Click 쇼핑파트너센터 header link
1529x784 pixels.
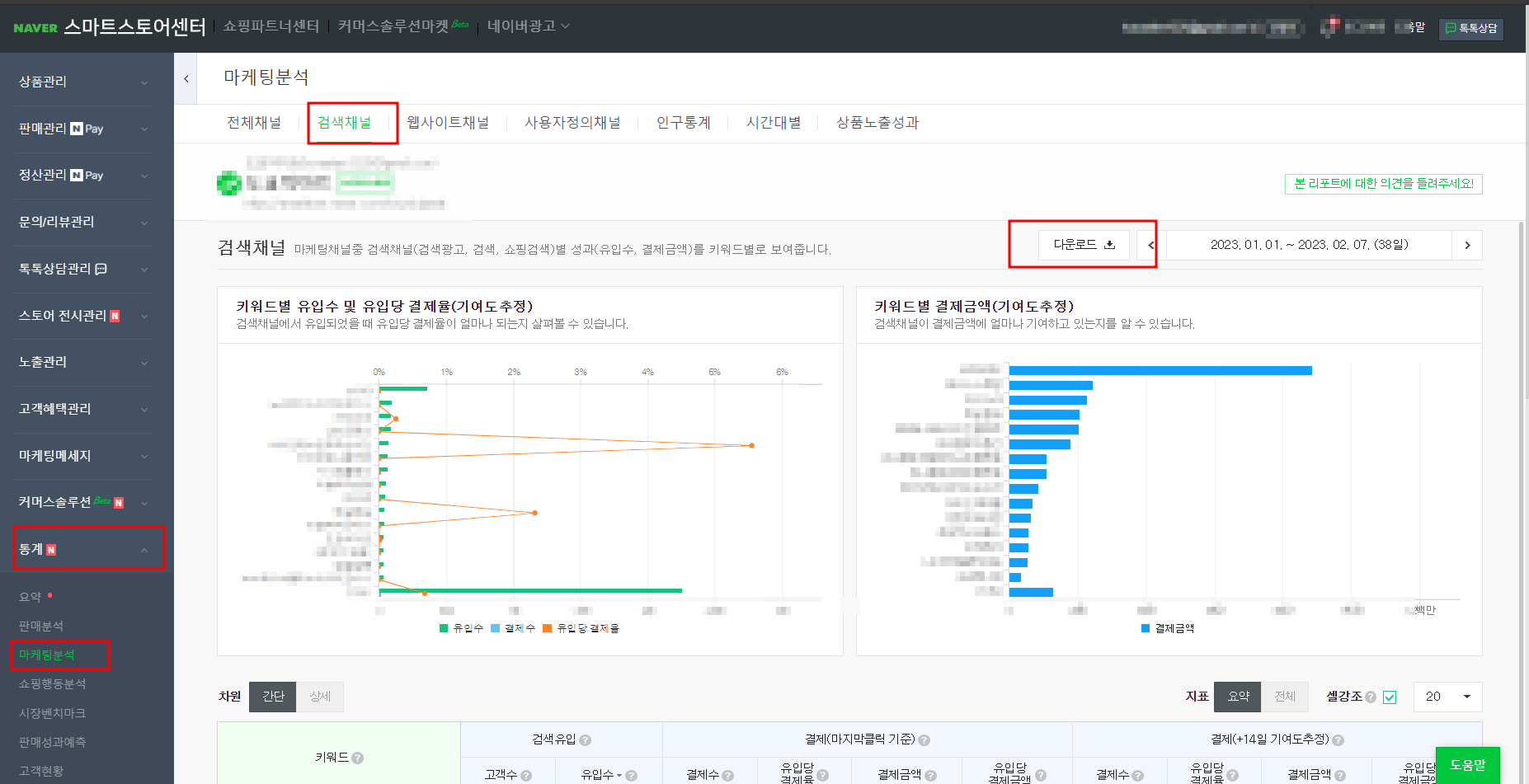pyautogui.click(x=271, y=26)
